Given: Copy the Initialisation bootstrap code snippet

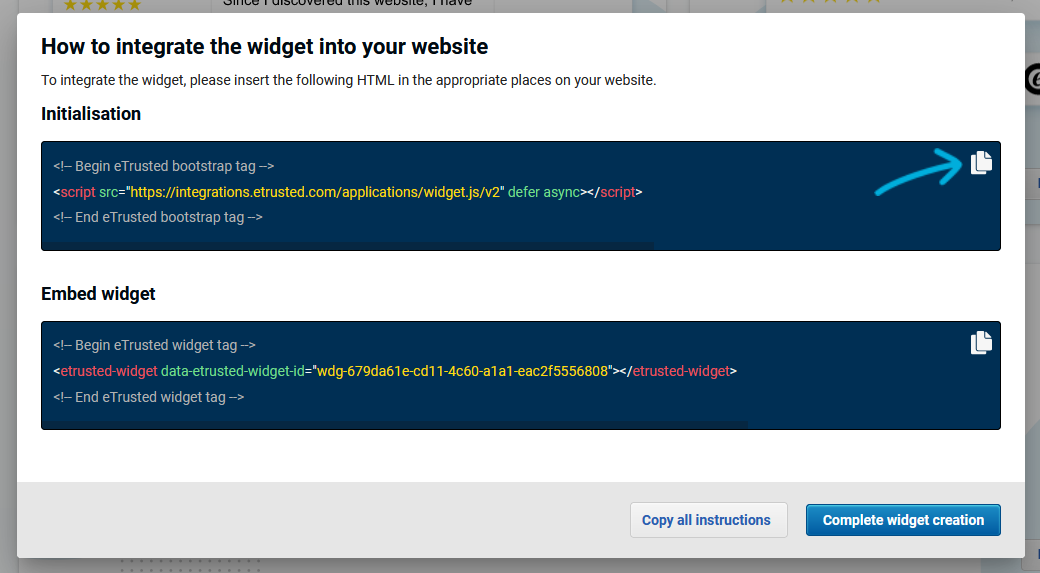Looking at the screenshot, I should click(x=981, y=162).
